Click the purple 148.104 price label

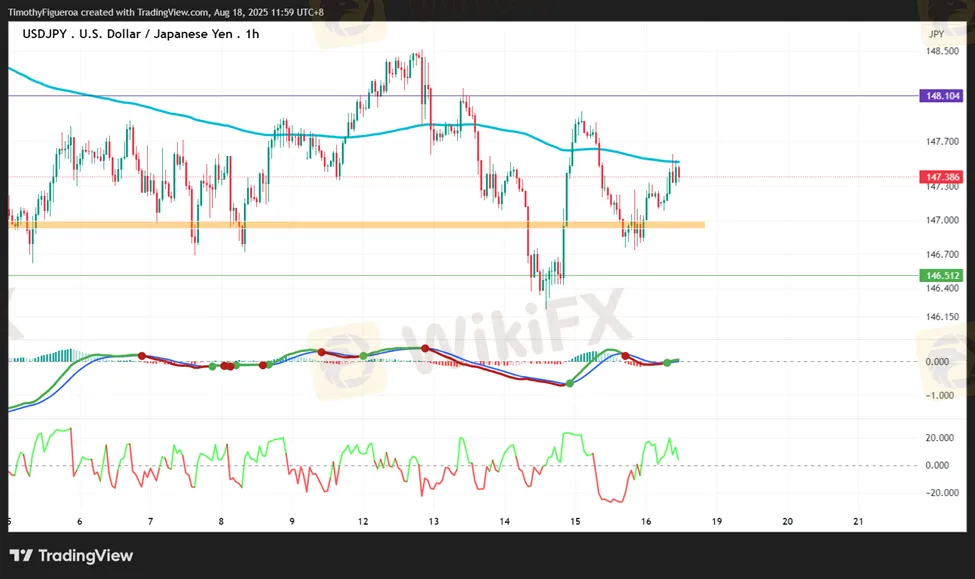tap(943, 96)
